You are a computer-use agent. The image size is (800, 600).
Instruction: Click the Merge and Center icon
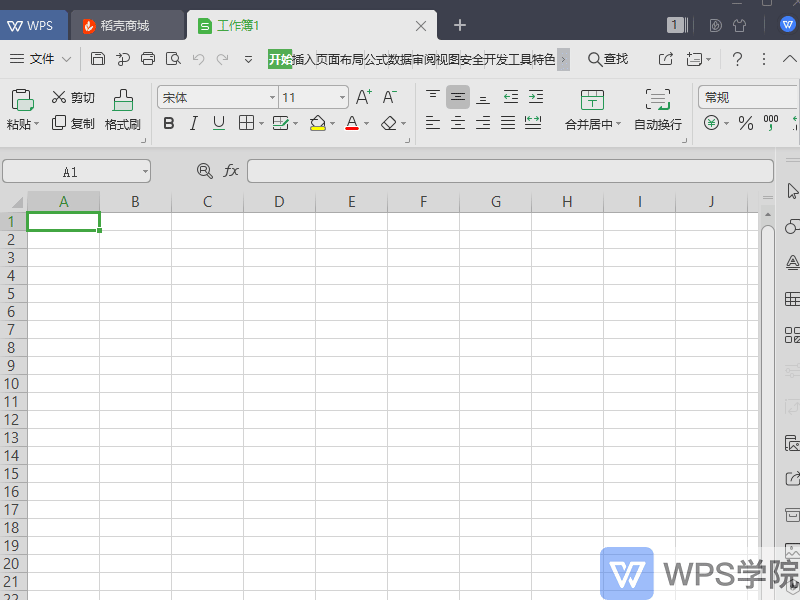coord(593,99)
